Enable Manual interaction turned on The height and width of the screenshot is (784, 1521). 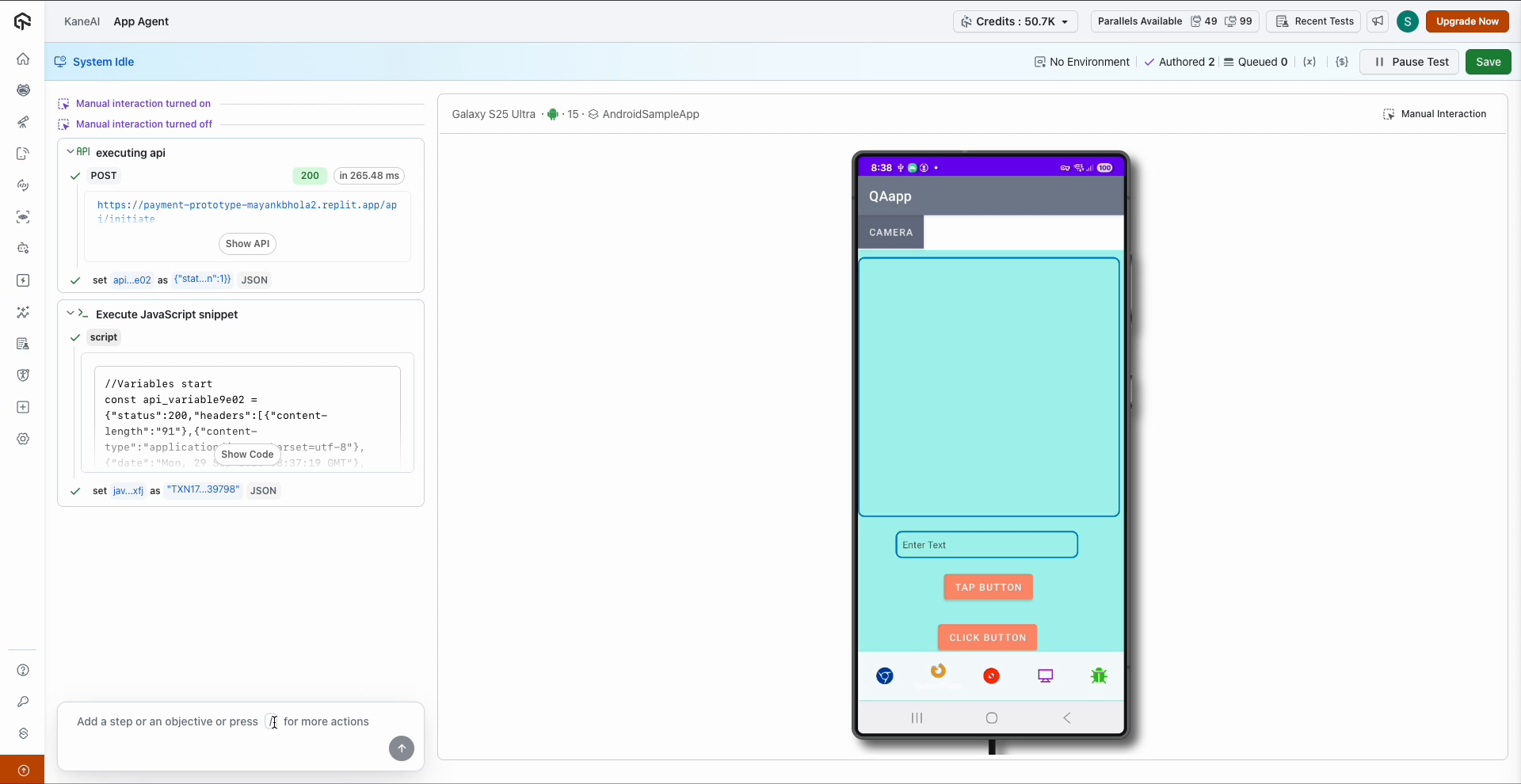[x=143, y=103]
